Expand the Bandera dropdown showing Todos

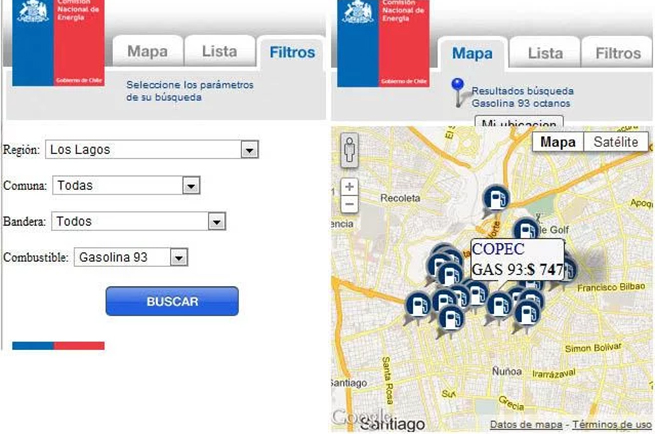click(139, 221)
